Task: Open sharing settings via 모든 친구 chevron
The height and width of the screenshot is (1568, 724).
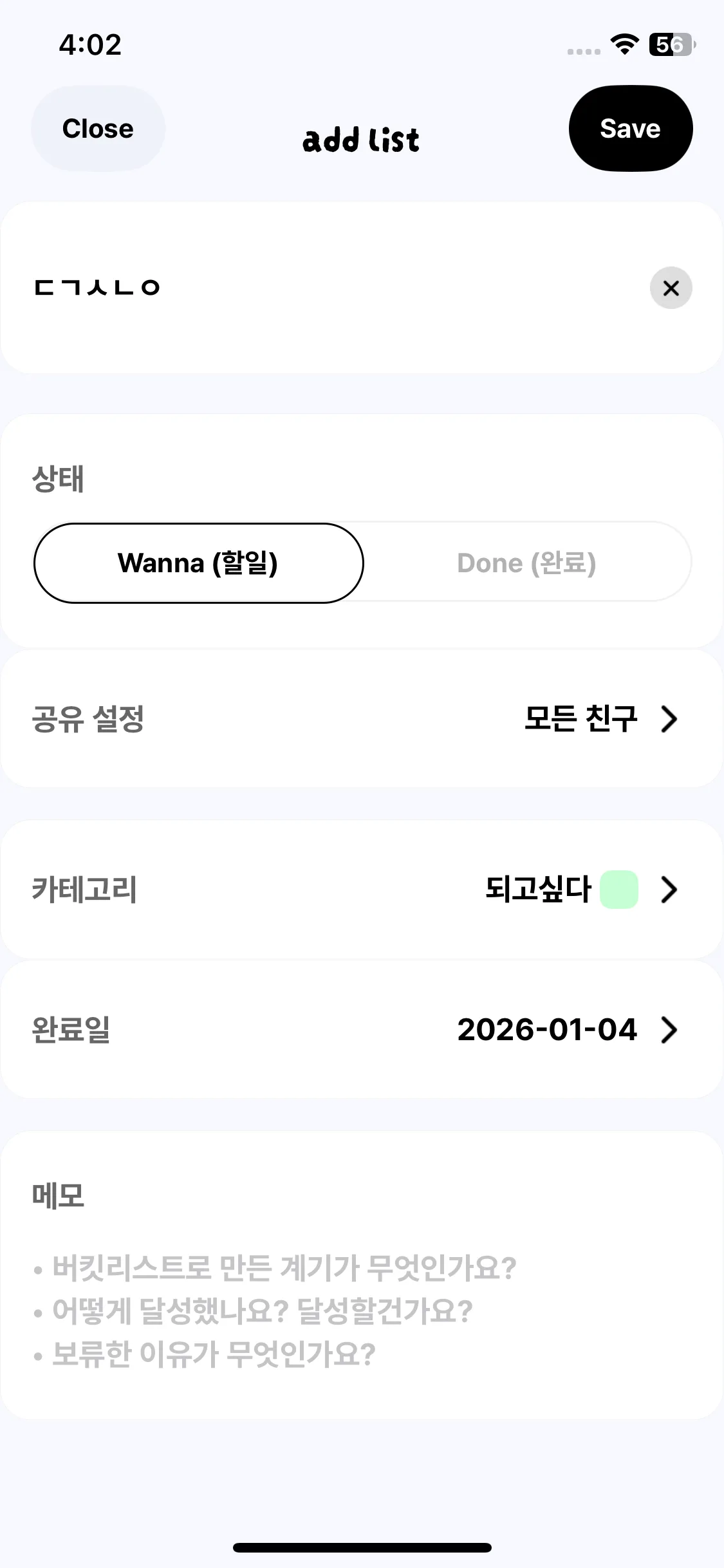Action: point(669,719)
